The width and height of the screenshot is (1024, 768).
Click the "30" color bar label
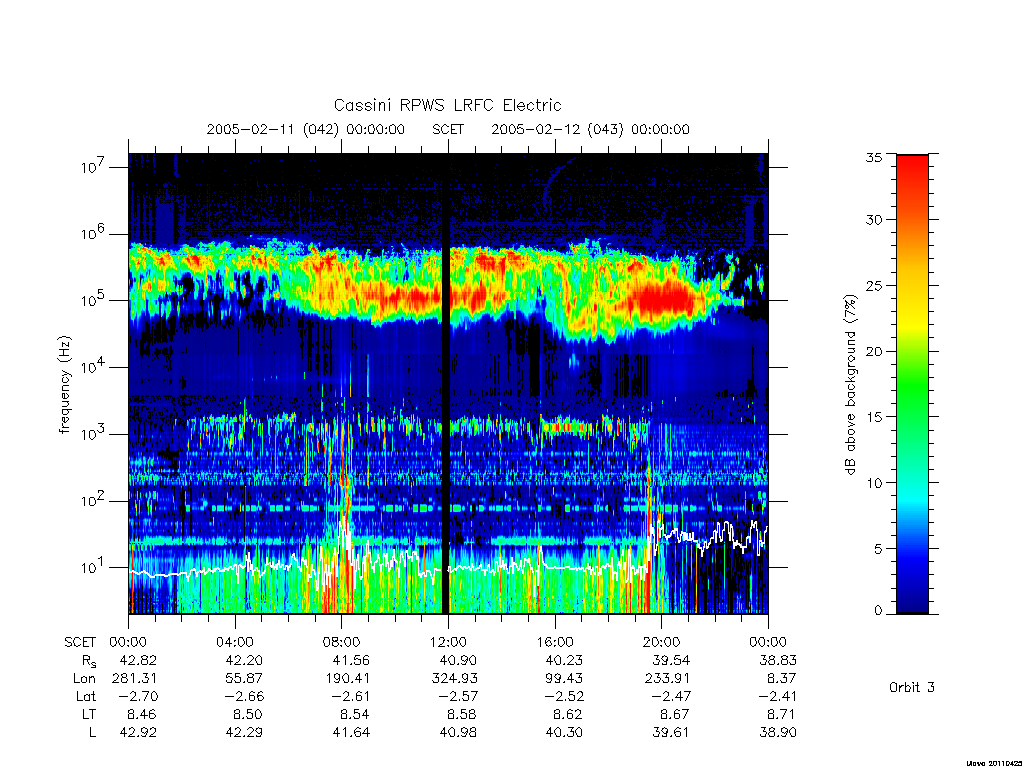pos(873,220)
